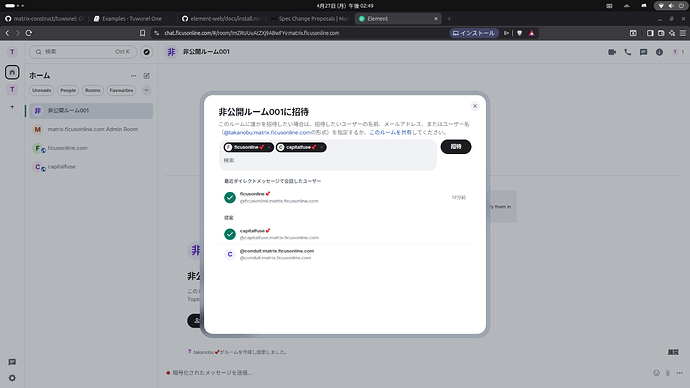Viewport: 690px width, 388px height.
Task: Switch to Spec Change Proposals tab
Action: pyautogui.click(x=310, y=19)
